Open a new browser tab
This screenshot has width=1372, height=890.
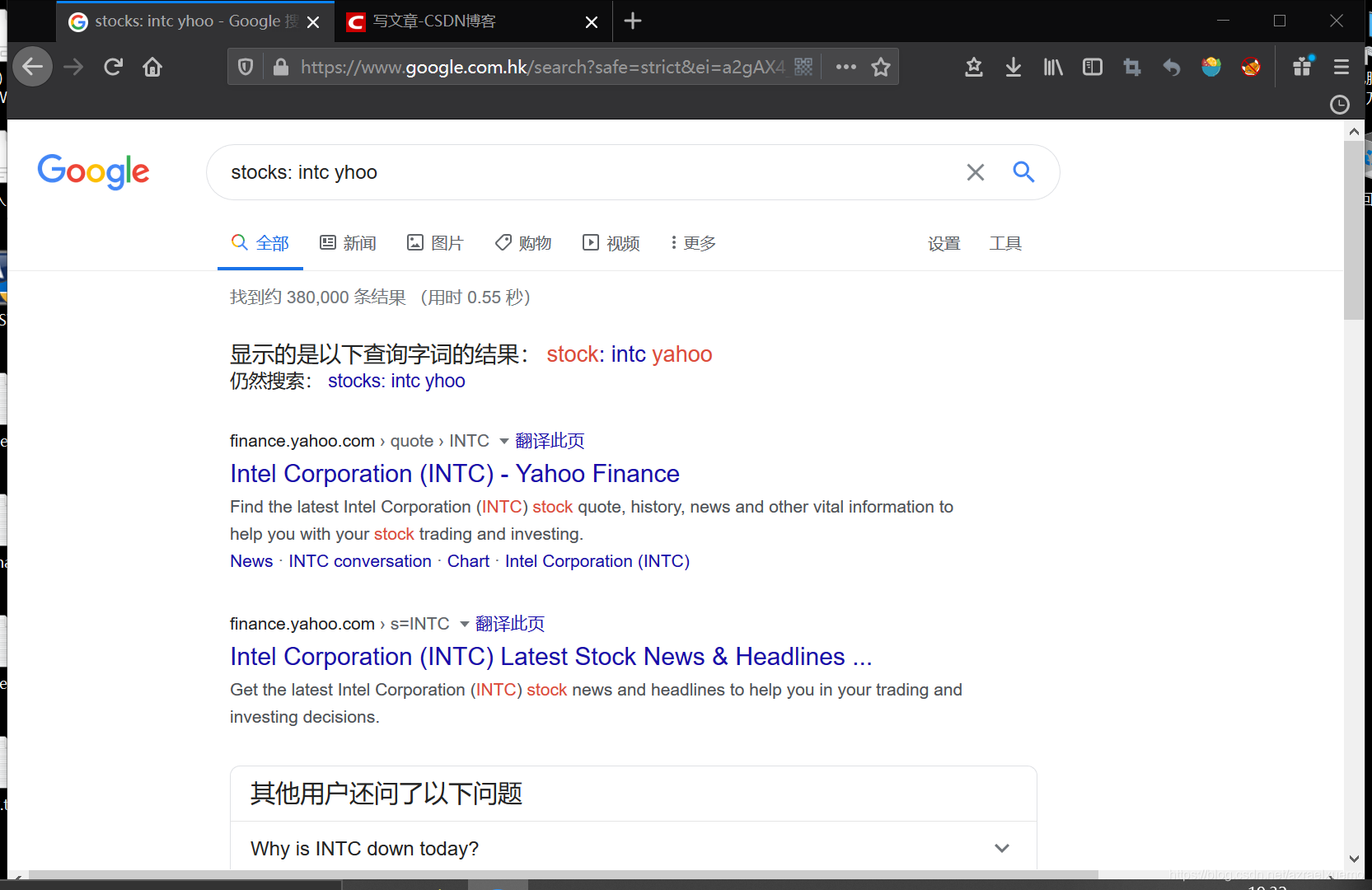(633, 21)
